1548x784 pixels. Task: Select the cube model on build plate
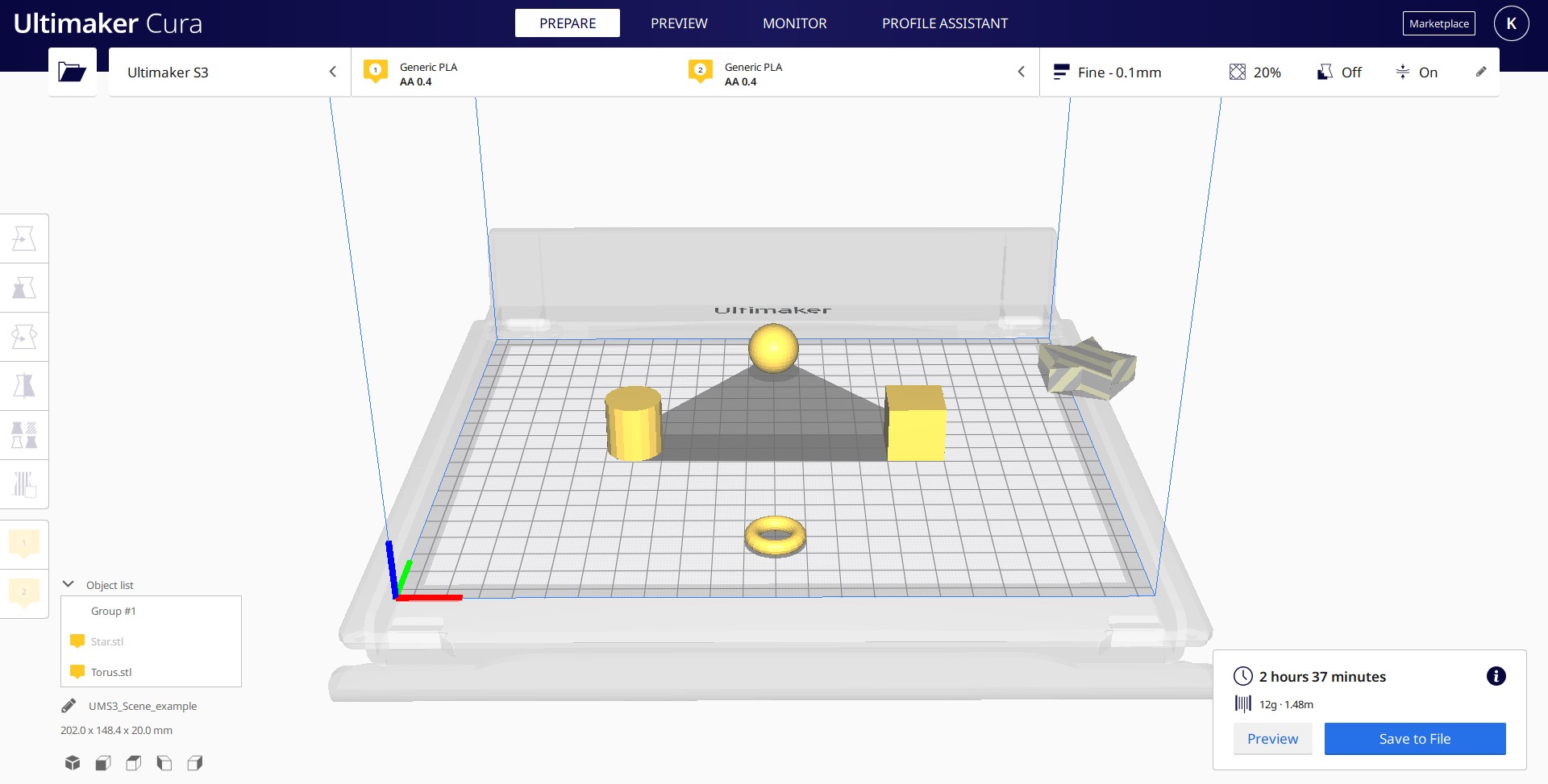click(916, 422)
